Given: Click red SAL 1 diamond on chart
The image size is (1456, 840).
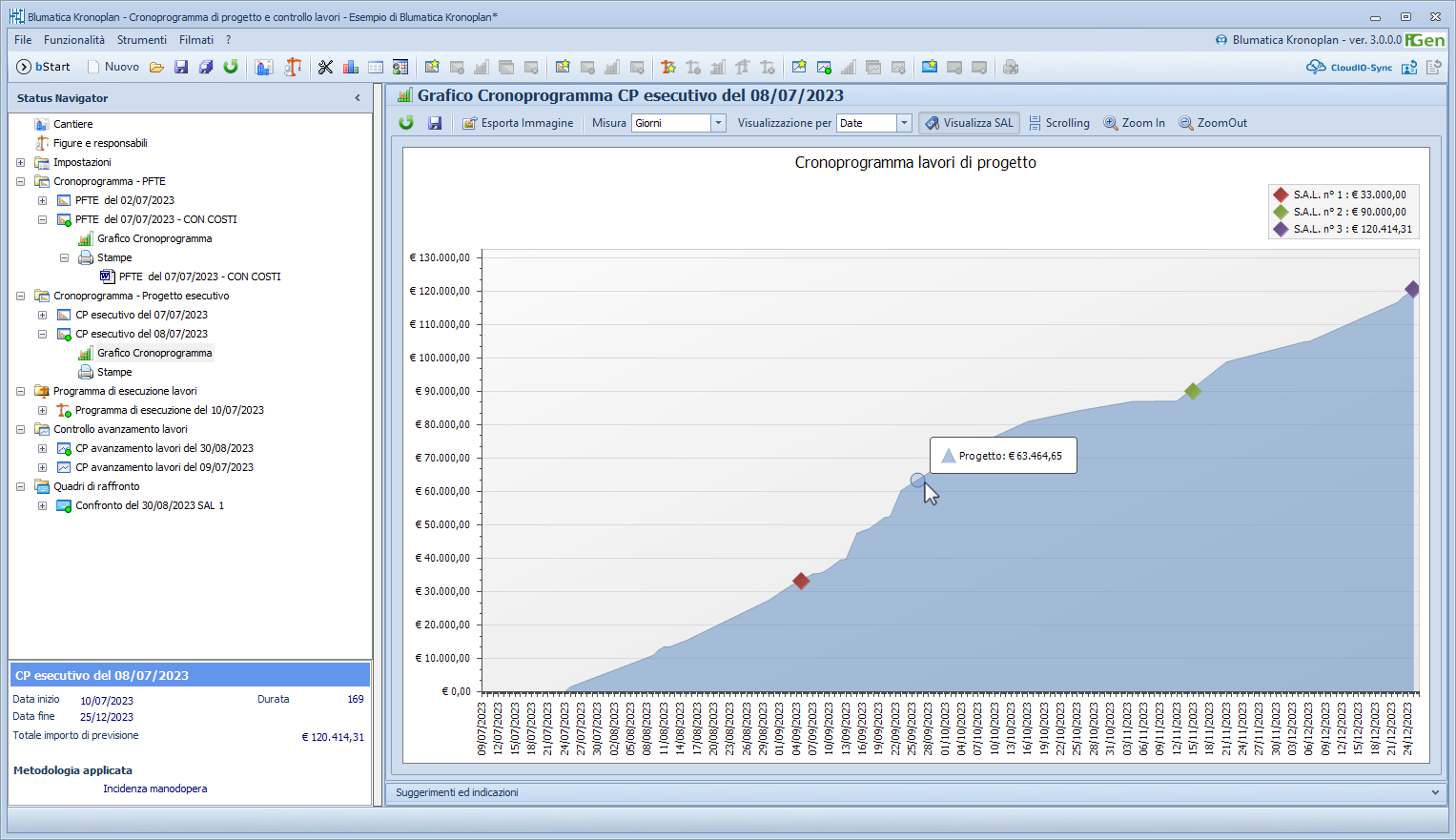Looking at the screenshot, I should (801, 581).
